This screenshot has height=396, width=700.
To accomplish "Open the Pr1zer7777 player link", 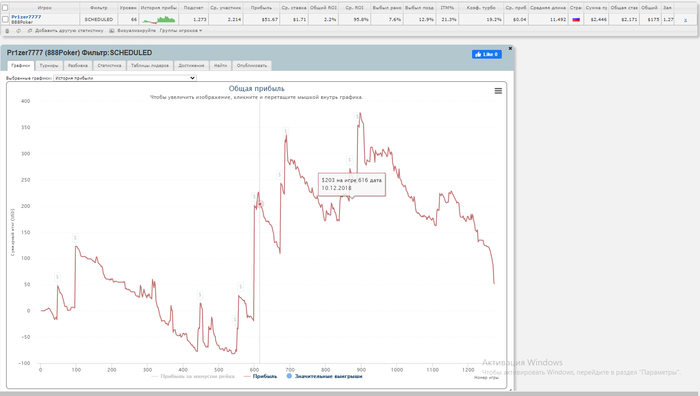I will tap(26, 17).
